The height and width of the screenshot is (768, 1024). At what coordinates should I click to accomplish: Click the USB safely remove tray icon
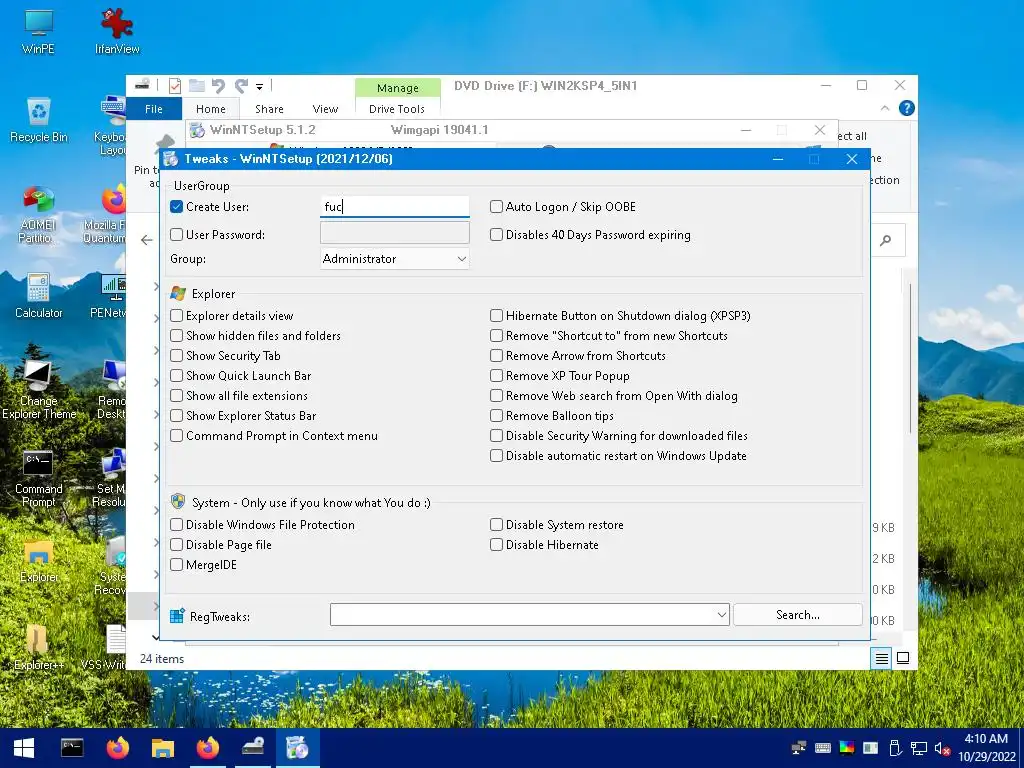tap(895, 748)
